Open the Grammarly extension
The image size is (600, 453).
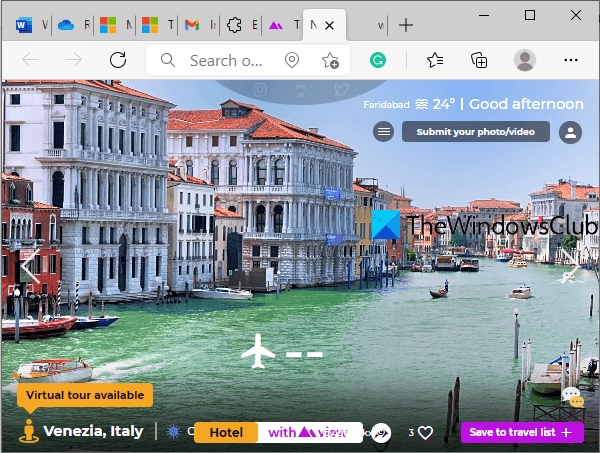(x=378, y=60)
